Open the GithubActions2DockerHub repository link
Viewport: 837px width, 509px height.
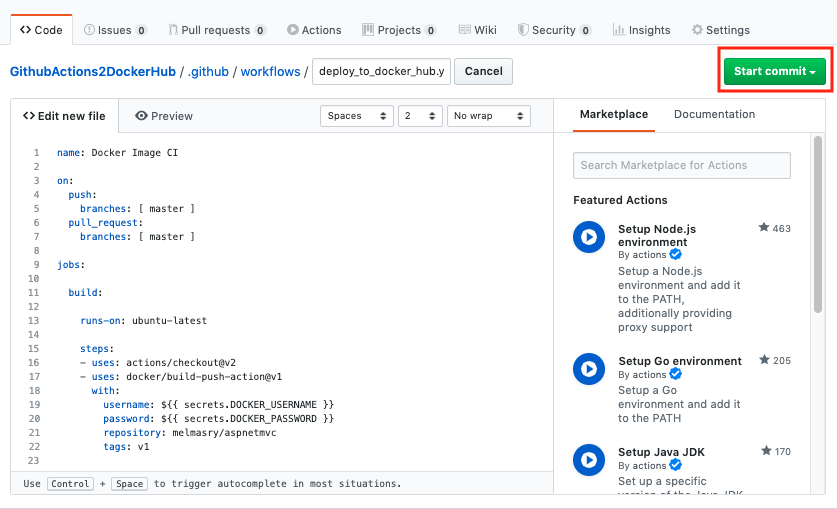click(93, 71)
